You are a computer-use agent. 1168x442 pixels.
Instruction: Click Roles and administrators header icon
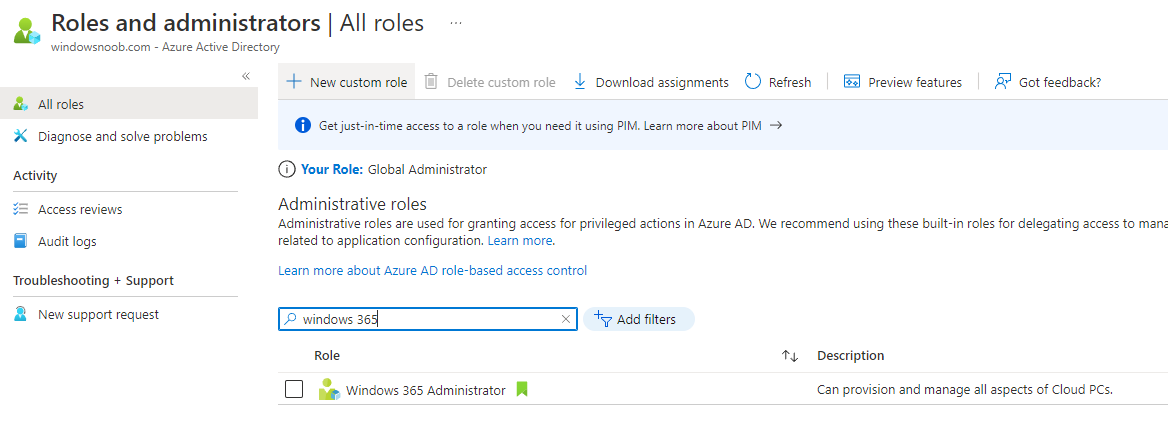(27, 31)
